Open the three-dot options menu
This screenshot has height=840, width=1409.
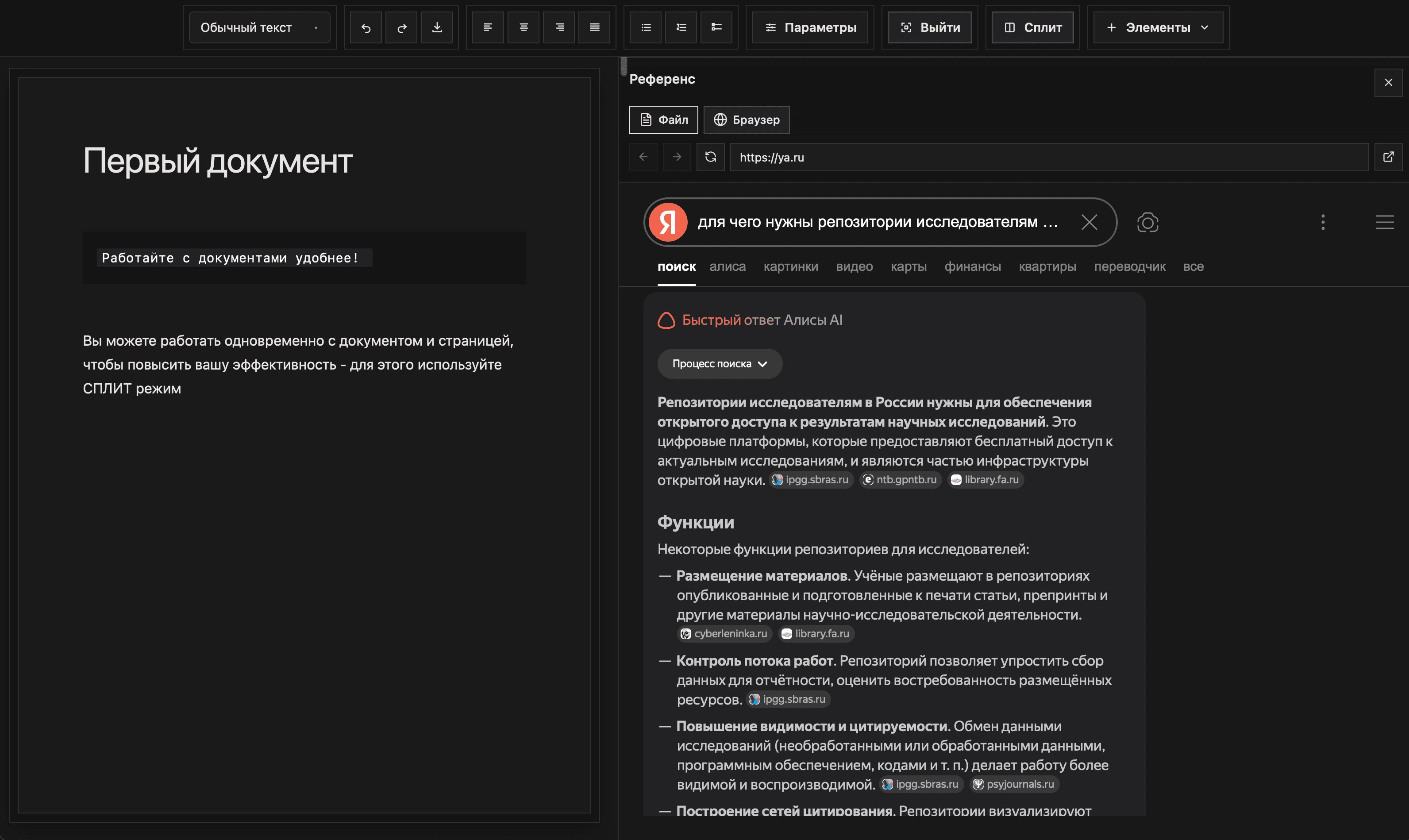(1323, 222)
